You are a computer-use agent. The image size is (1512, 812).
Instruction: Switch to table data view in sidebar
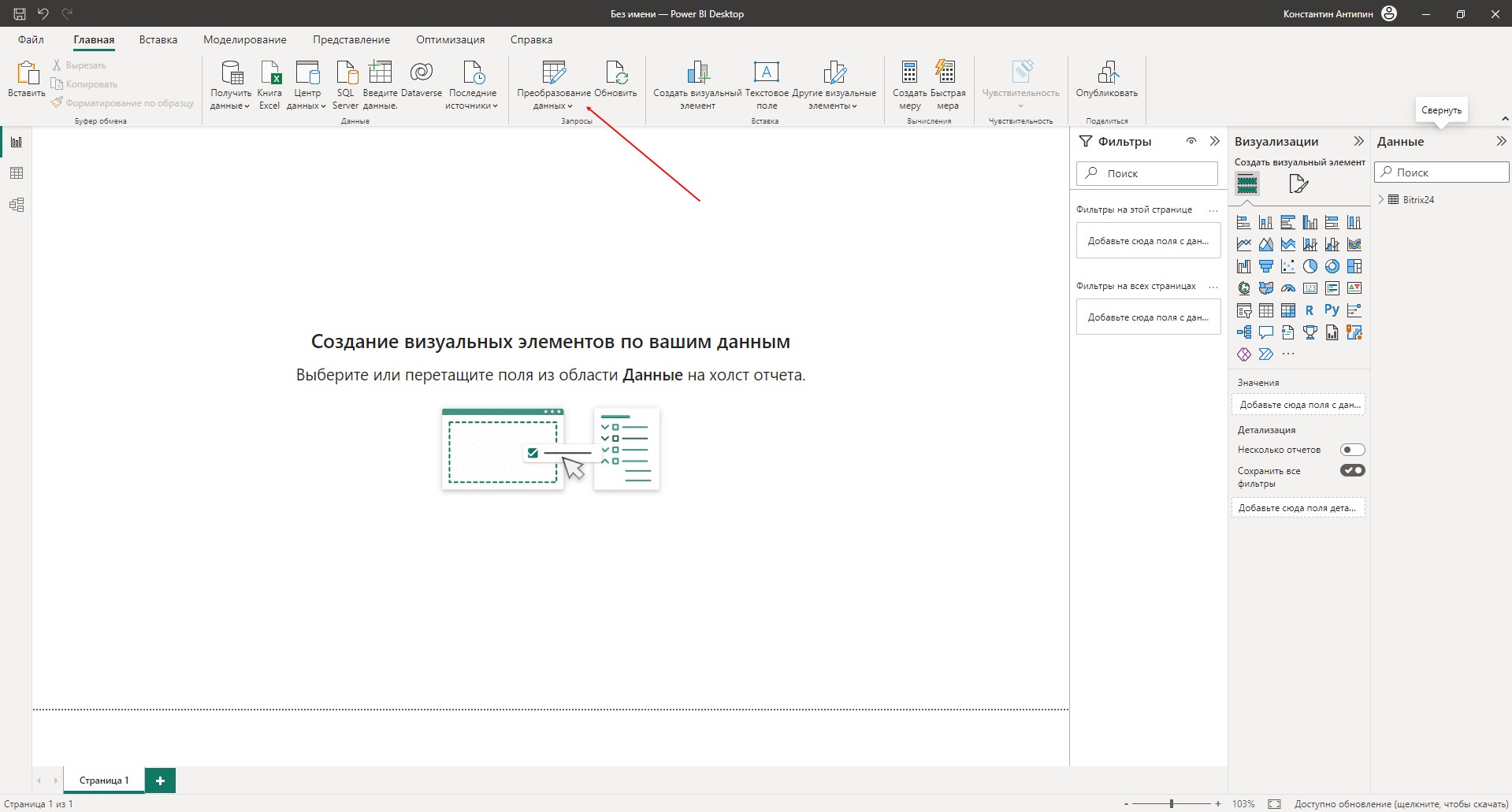click(x=17, y=173)
